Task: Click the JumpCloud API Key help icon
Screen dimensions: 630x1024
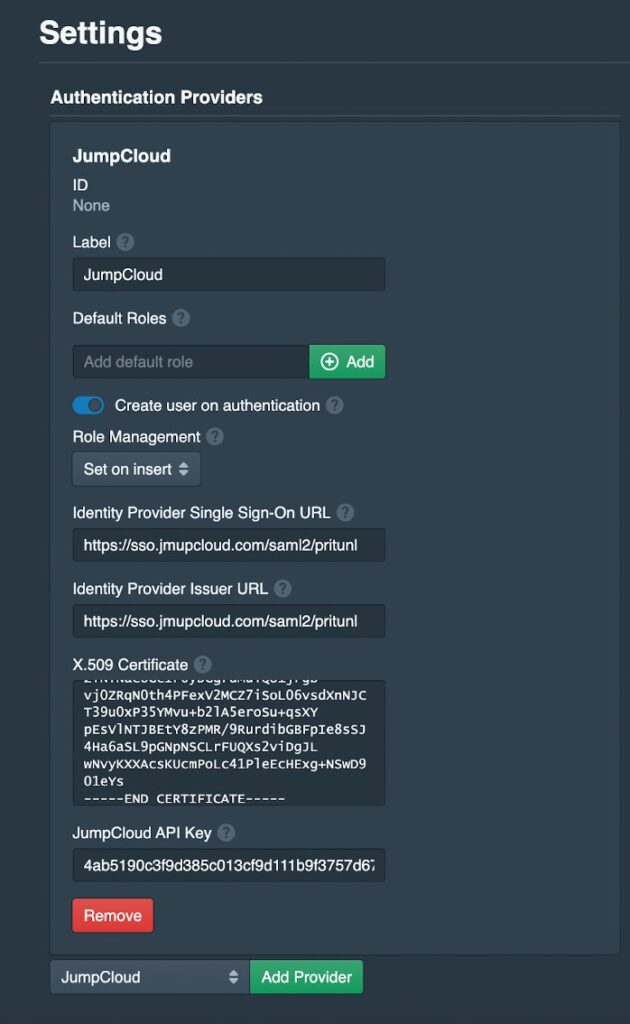Action: [x=226, y=832]
